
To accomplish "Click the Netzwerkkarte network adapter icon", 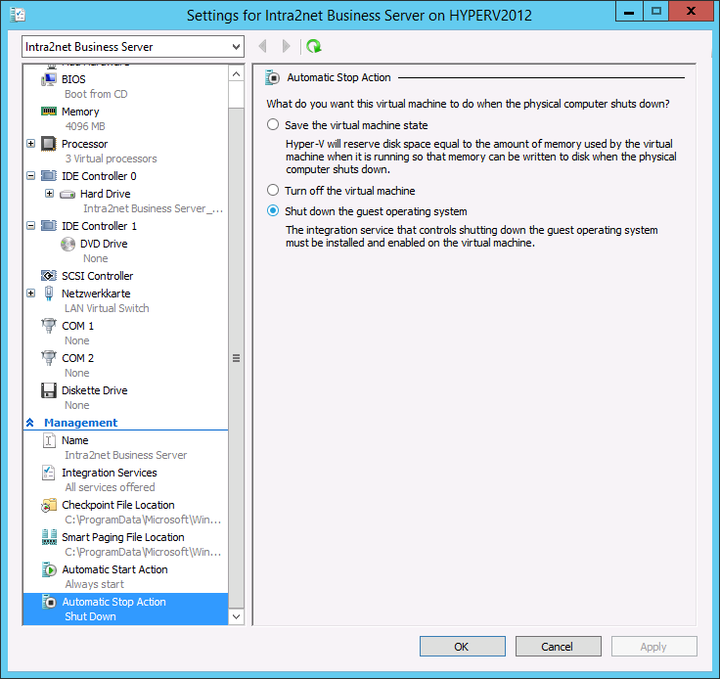I will (49, 293).
